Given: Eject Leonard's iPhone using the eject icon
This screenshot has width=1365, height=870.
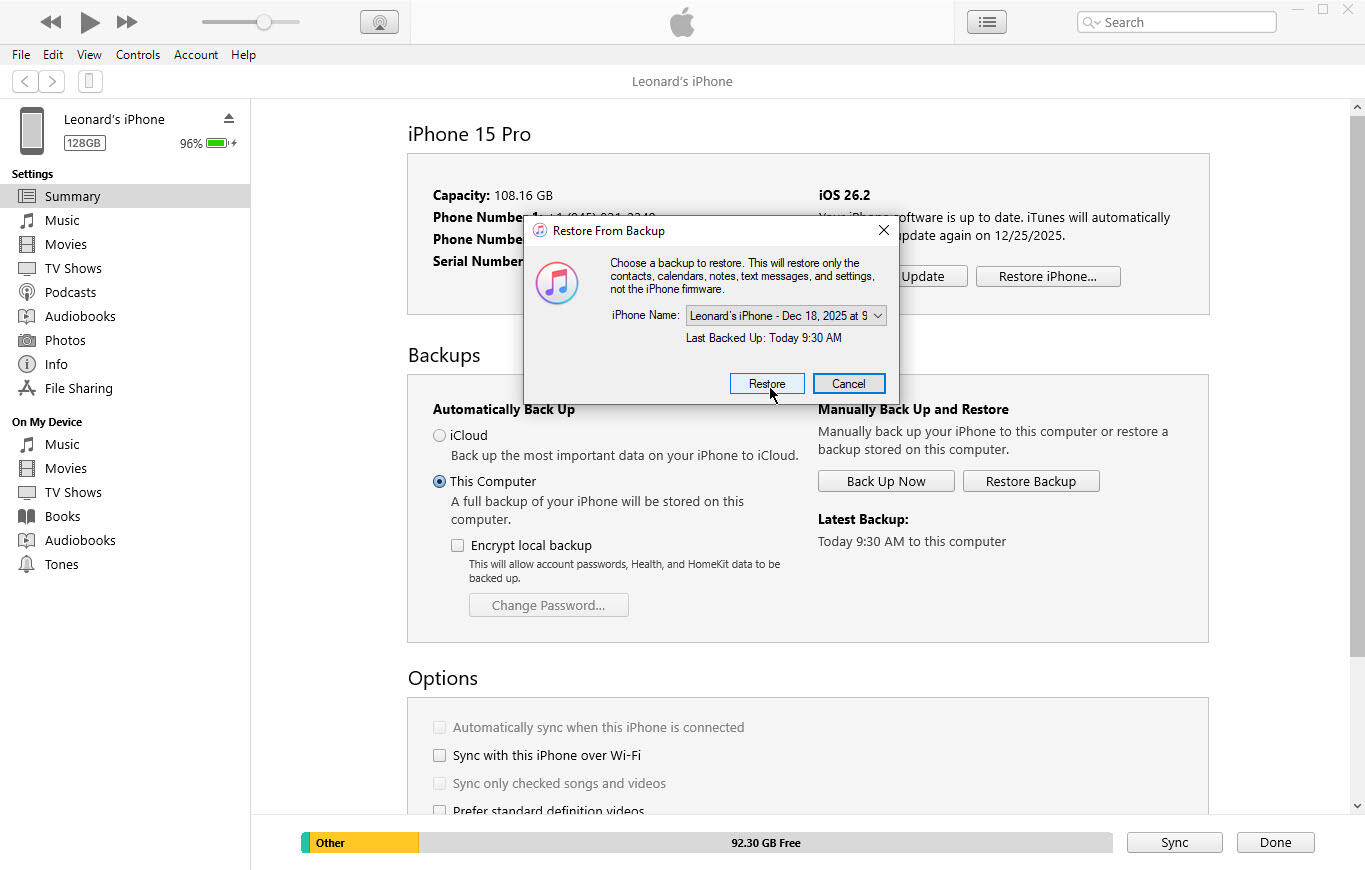Looking at the screenshot, I should pos(229,119).
